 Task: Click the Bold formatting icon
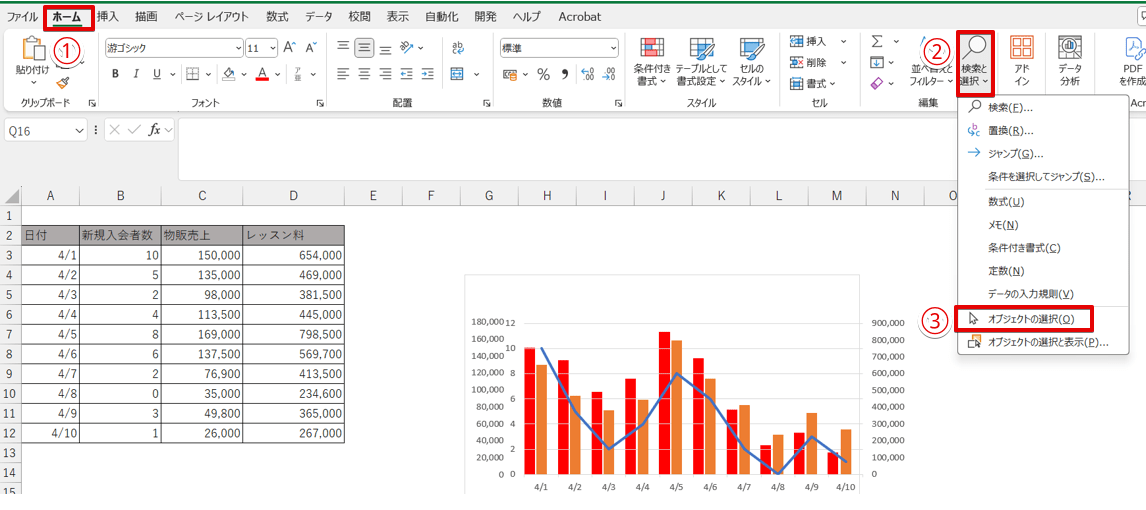pos(116,74)
